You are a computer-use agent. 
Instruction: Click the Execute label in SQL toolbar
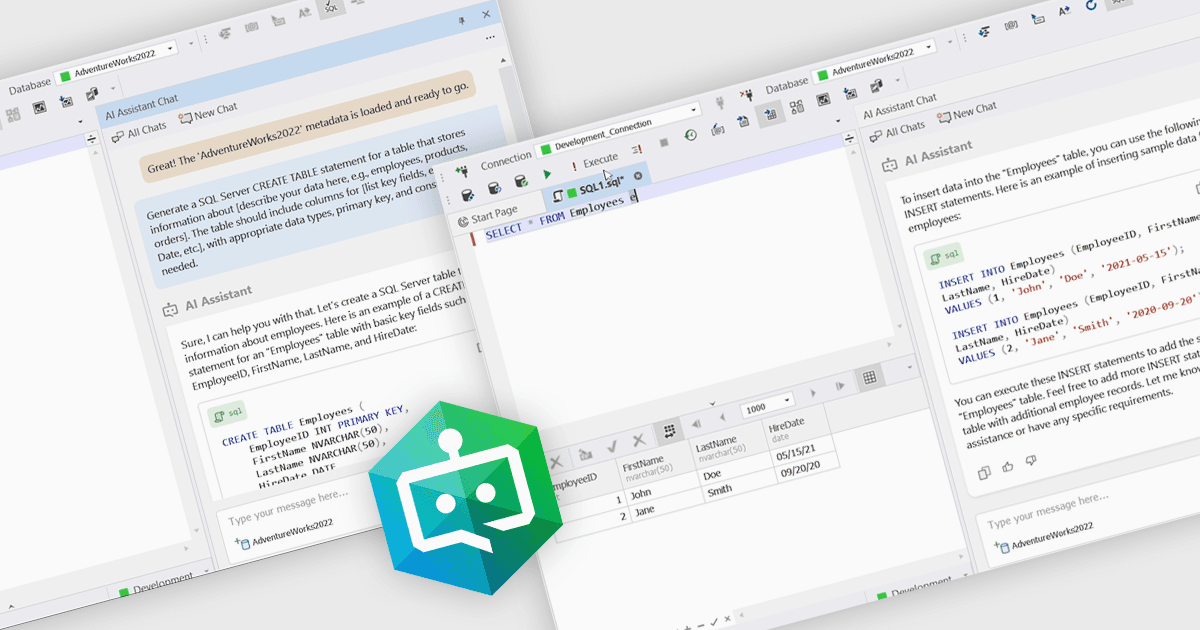(600, 160)
